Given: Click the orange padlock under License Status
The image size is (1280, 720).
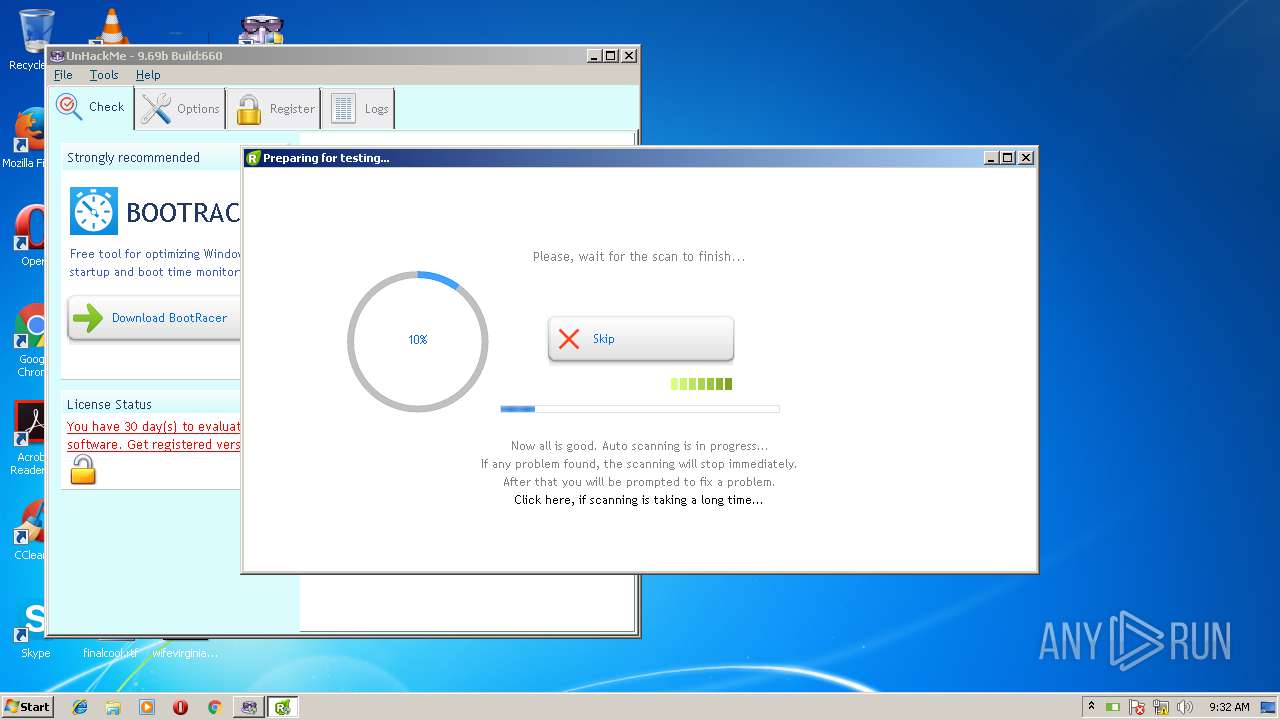Looking at the screenshot, I should (x=83, y=470).
